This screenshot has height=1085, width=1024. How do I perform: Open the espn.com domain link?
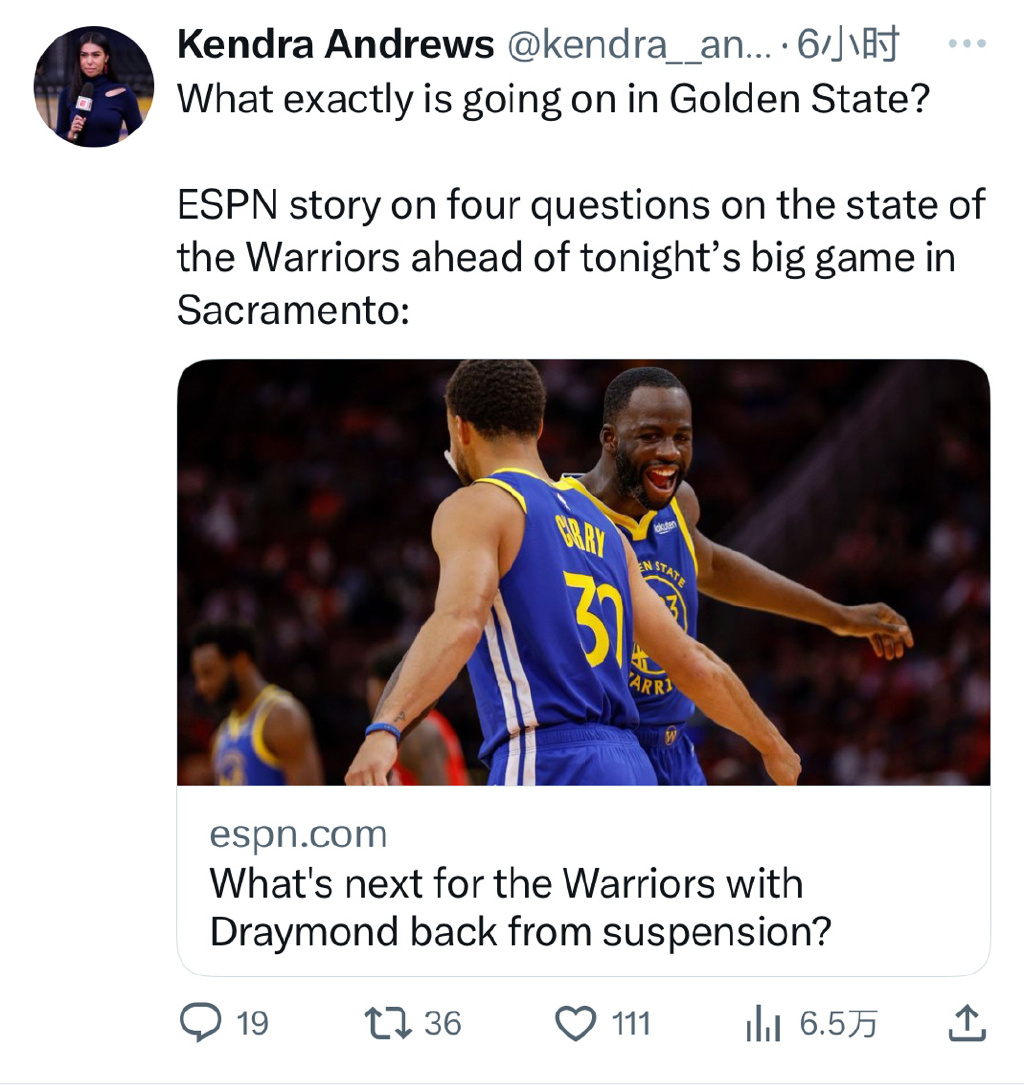point(298,835)
